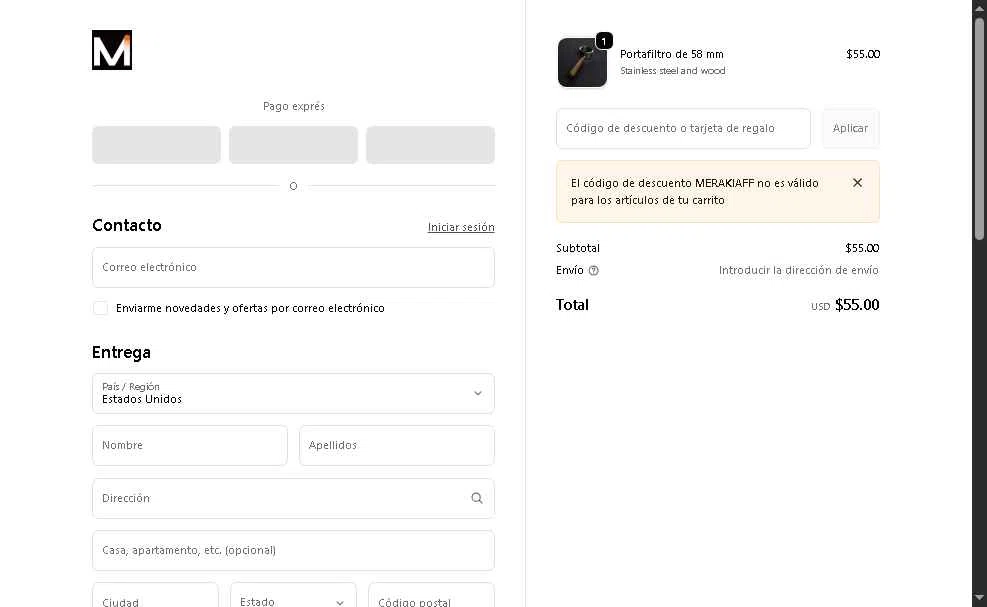Focus the Correo electrónico field
Viewport: 987px width, 607px height.
(x=293, y=268)
